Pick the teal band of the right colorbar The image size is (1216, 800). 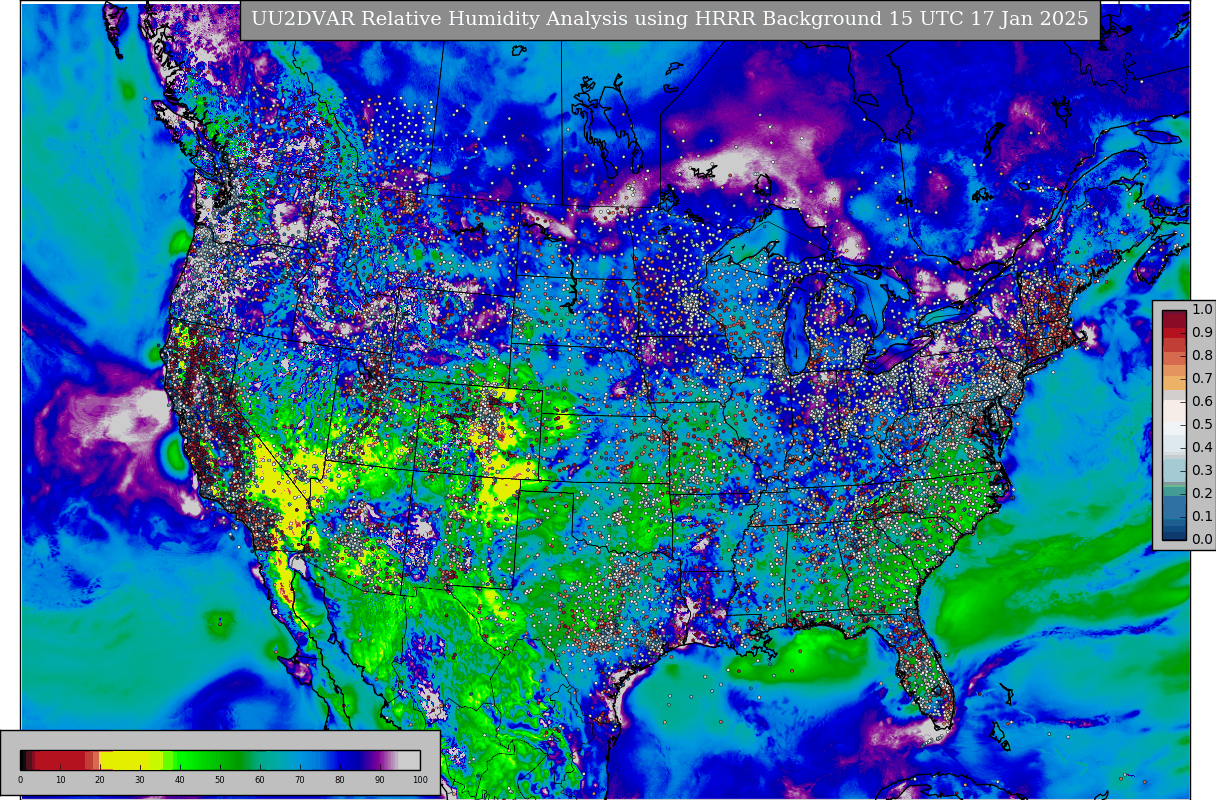click(1174, 491)
